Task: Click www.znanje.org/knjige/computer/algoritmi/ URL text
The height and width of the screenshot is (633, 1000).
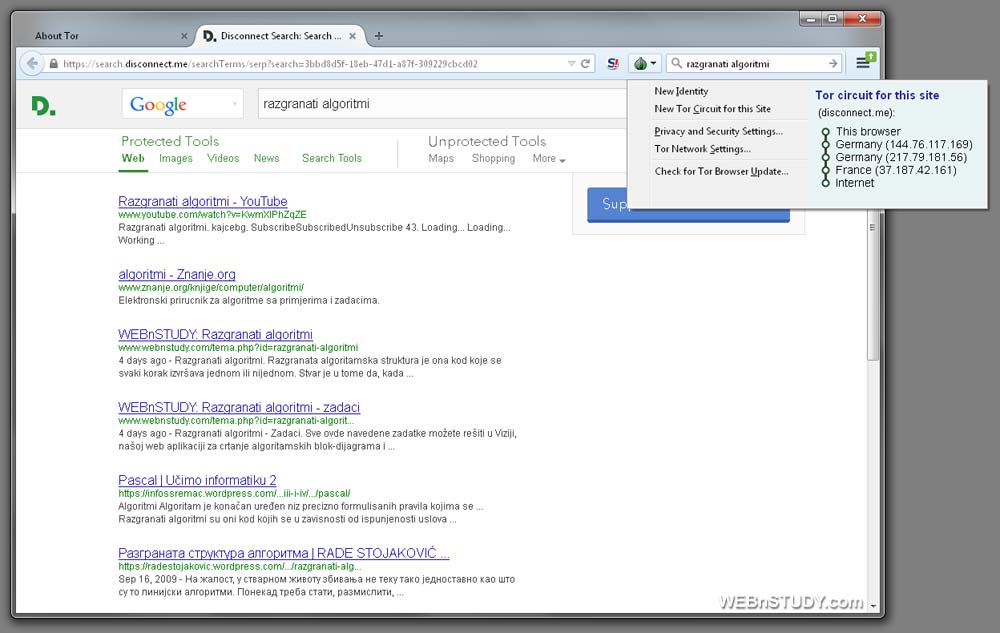Action: tap(211, 287)
